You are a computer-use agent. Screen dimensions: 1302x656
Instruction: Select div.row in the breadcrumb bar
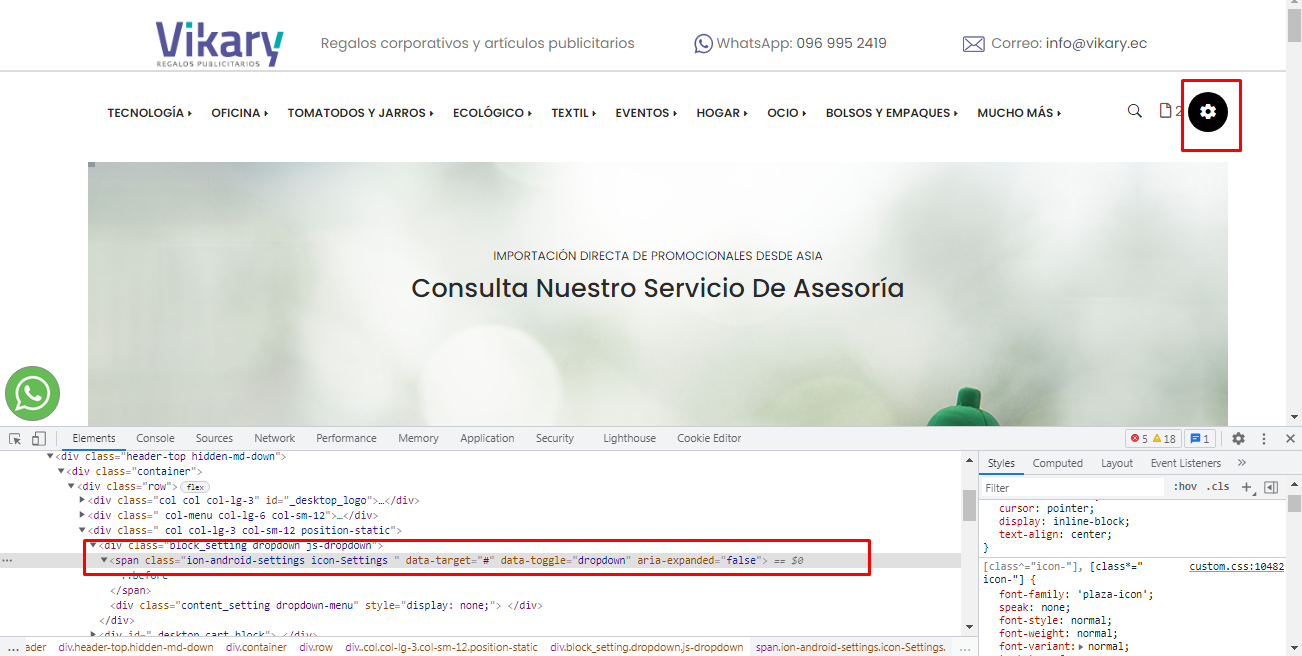[x=316, y=647]
